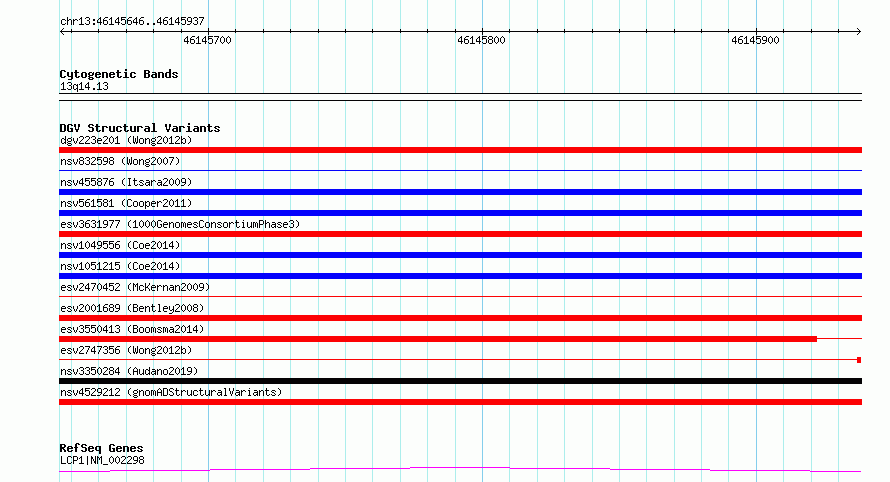Click the red bar of nsv4529212

[x=460, y=402]
